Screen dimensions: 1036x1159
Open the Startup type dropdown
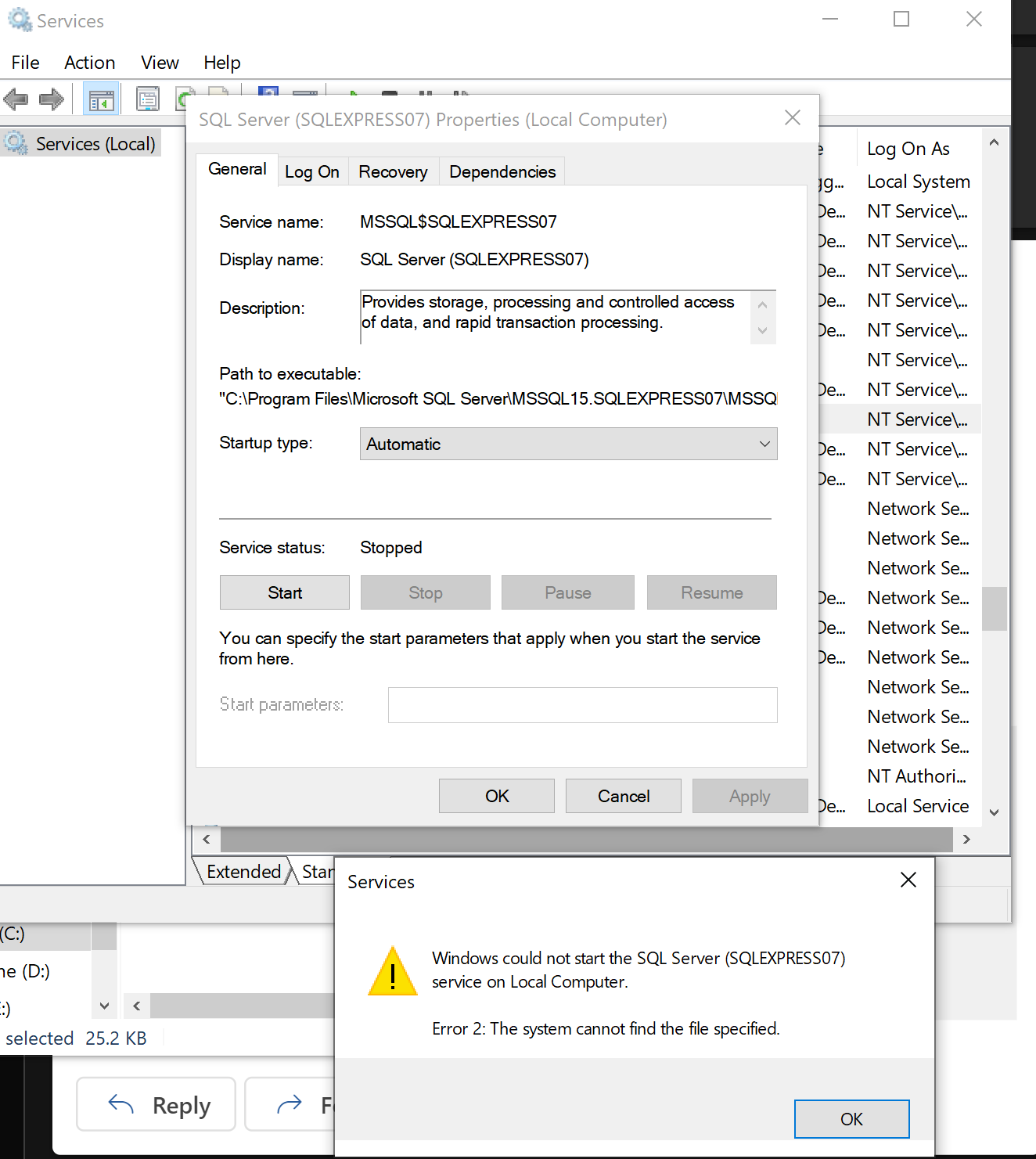click(568, 444)
